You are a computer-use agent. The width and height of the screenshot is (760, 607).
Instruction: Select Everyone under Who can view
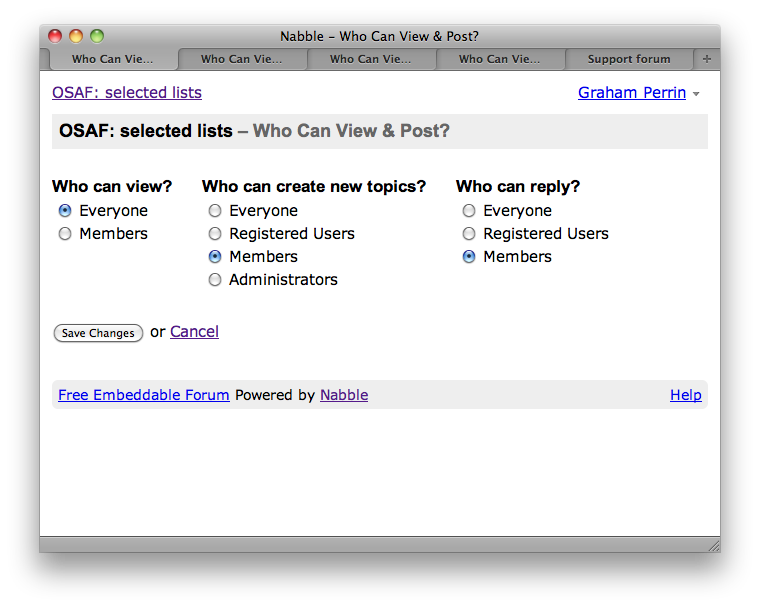pyautogui.click(x=65, y=211)
